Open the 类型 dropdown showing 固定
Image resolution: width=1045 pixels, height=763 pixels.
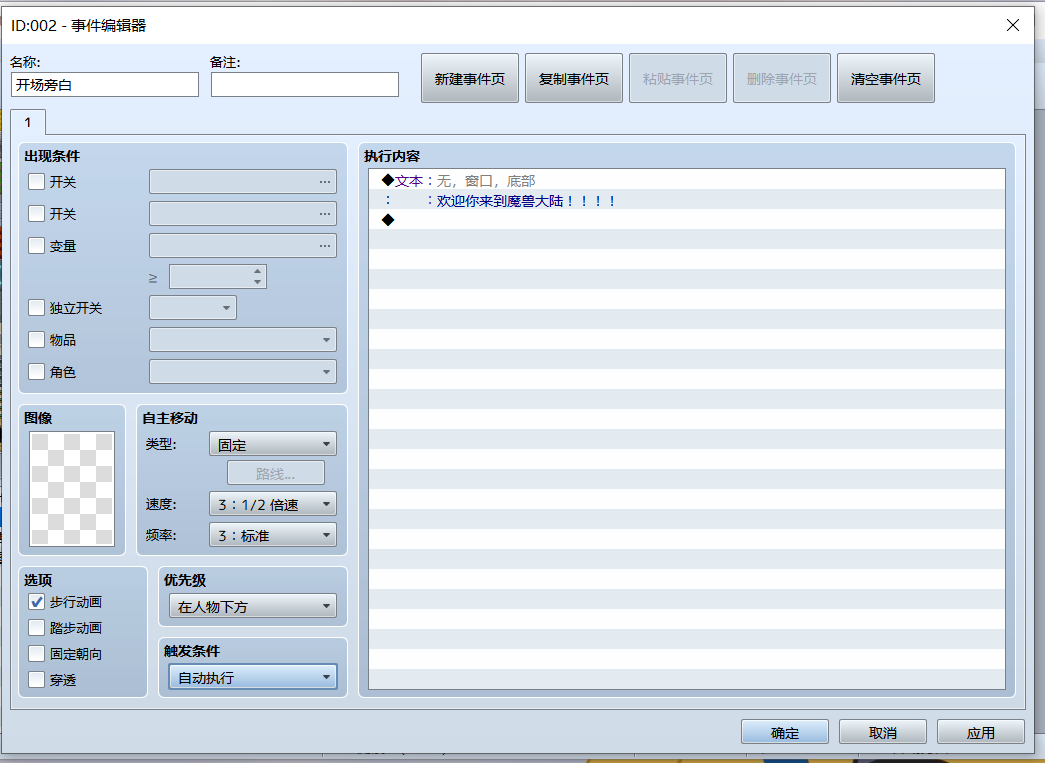click(x=273, y=444)
